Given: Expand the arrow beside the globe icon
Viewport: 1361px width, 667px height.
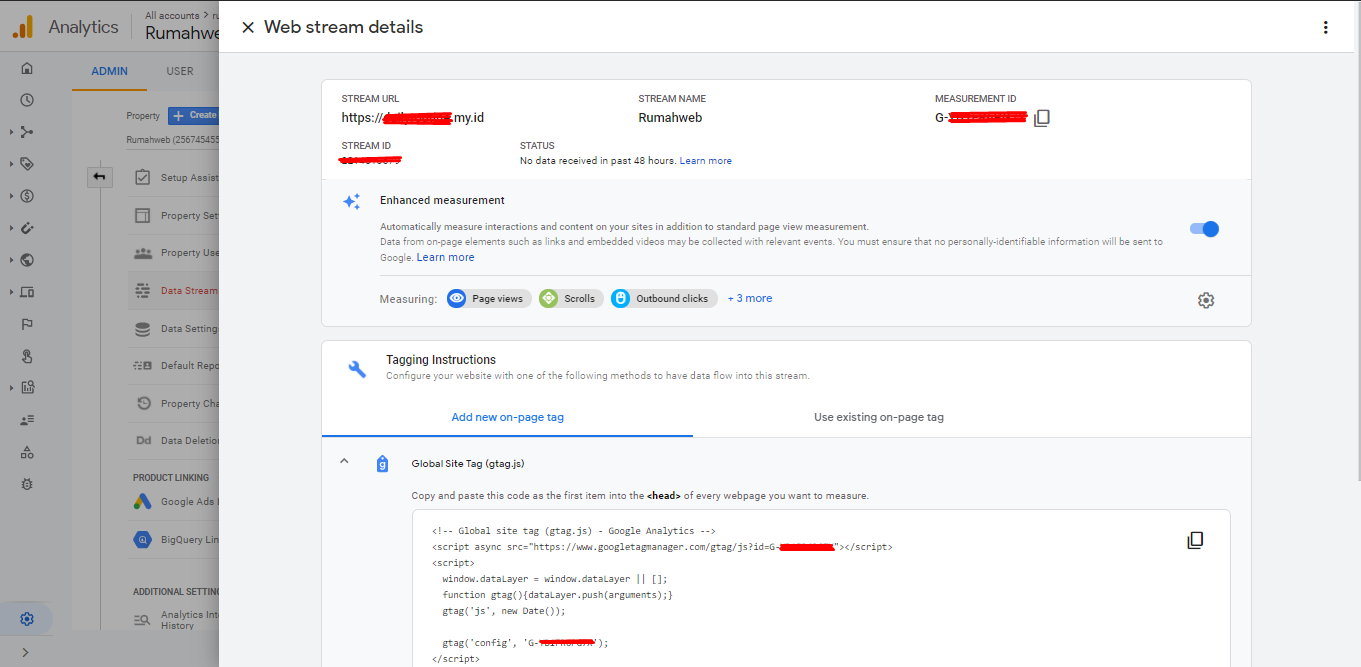Looking at the screenshot, I should (x=11, y=260).
